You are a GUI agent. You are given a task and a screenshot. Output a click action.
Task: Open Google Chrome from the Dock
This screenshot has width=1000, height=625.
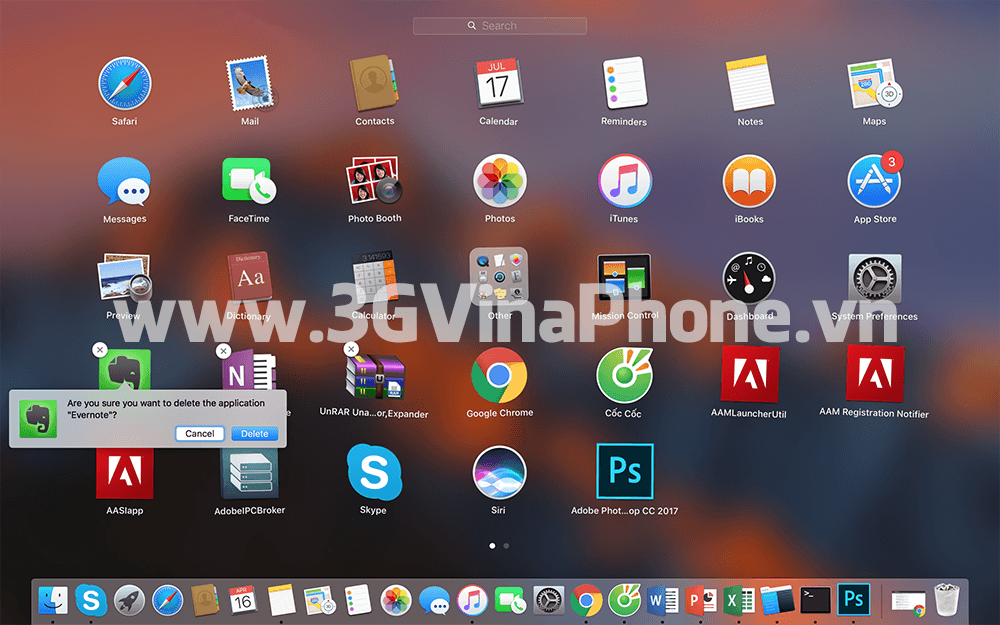tap(587, 600)
